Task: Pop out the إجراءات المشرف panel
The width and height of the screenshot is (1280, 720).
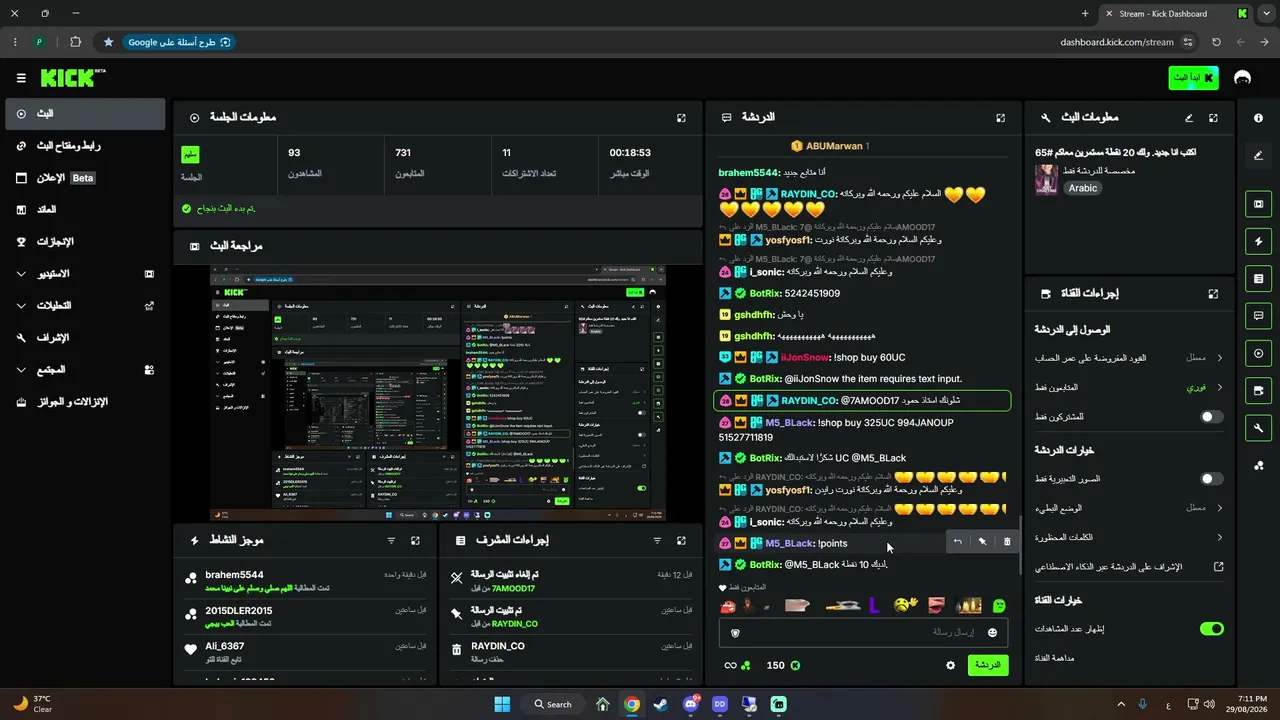Action: tap(681, 541)
